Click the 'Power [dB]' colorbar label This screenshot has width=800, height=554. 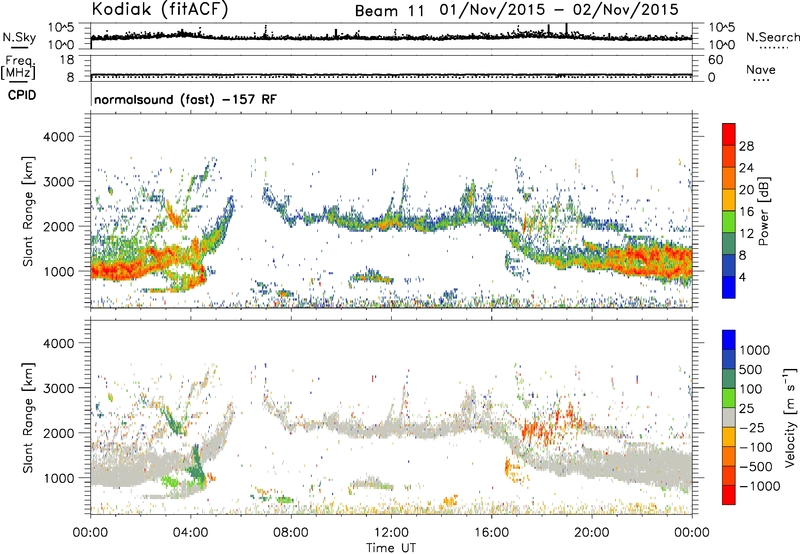click(763, 211)
